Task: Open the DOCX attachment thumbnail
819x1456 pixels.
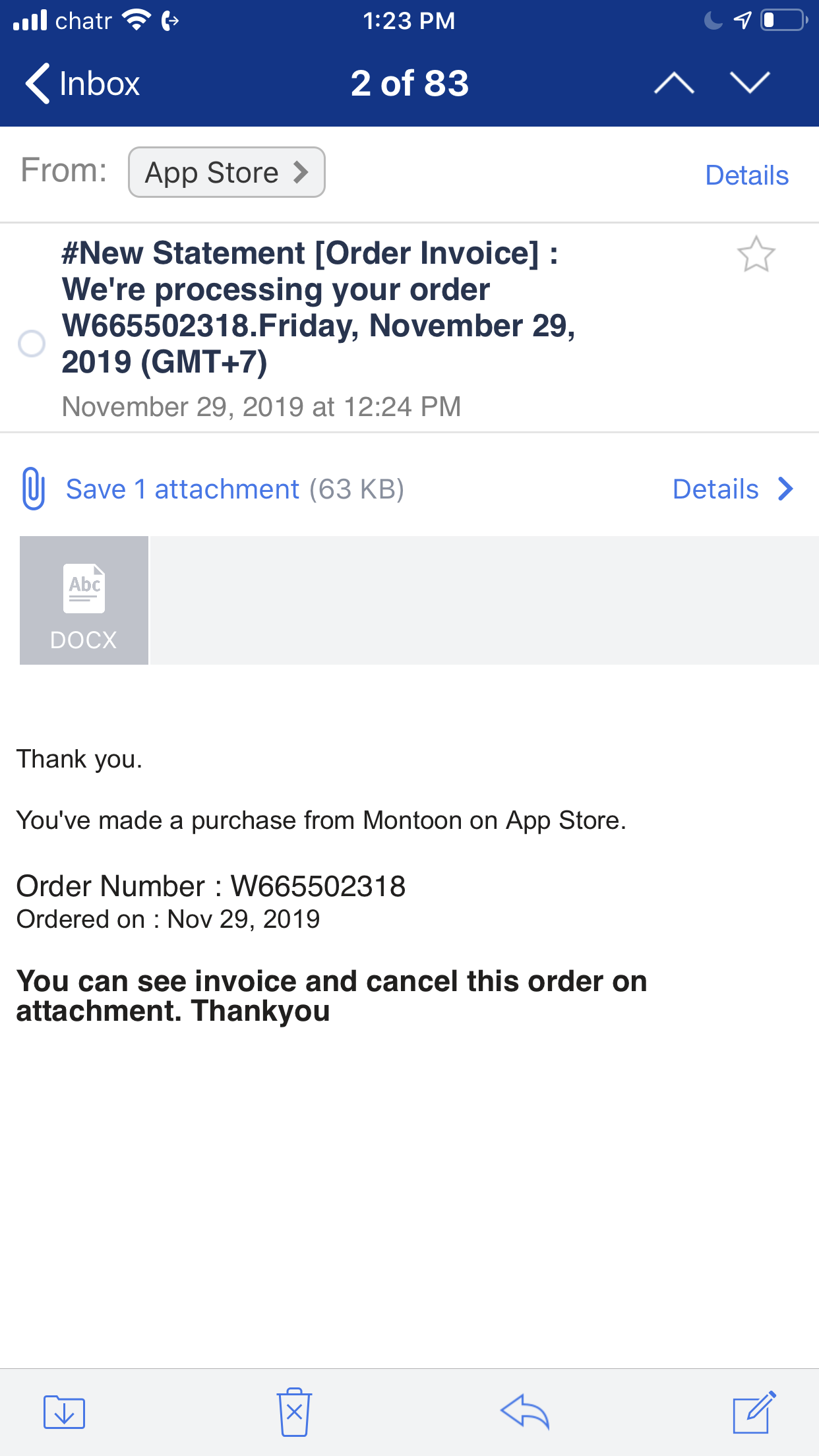Action: click(83, 600)
